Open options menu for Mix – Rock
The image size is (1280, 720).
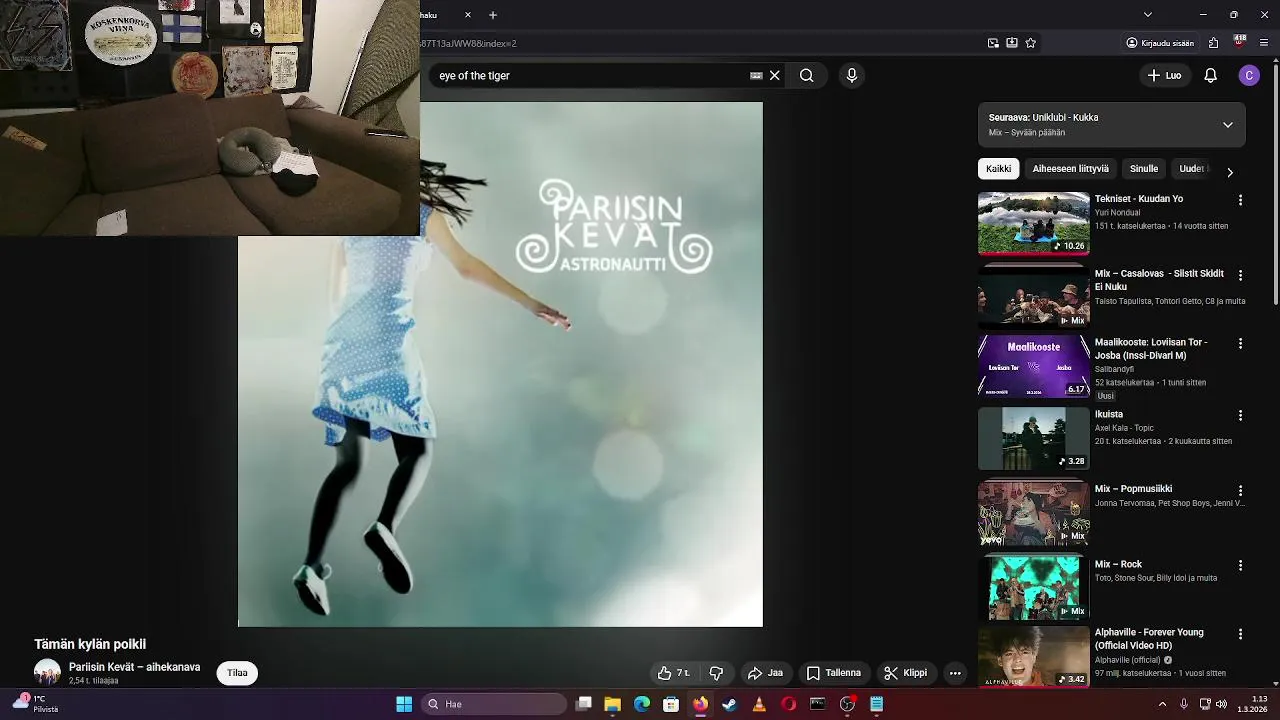pos(1240,565)
